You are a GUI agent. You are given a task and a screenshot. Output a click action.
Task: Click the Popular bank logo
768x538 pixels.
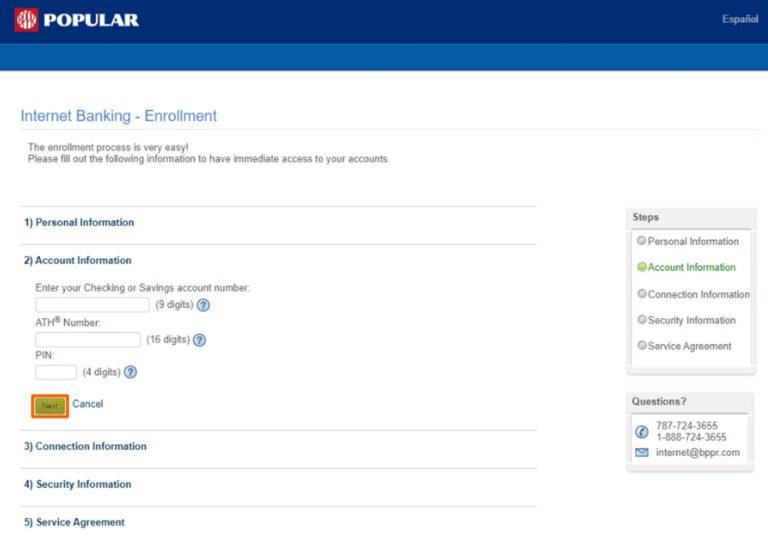tap(77, 20)
